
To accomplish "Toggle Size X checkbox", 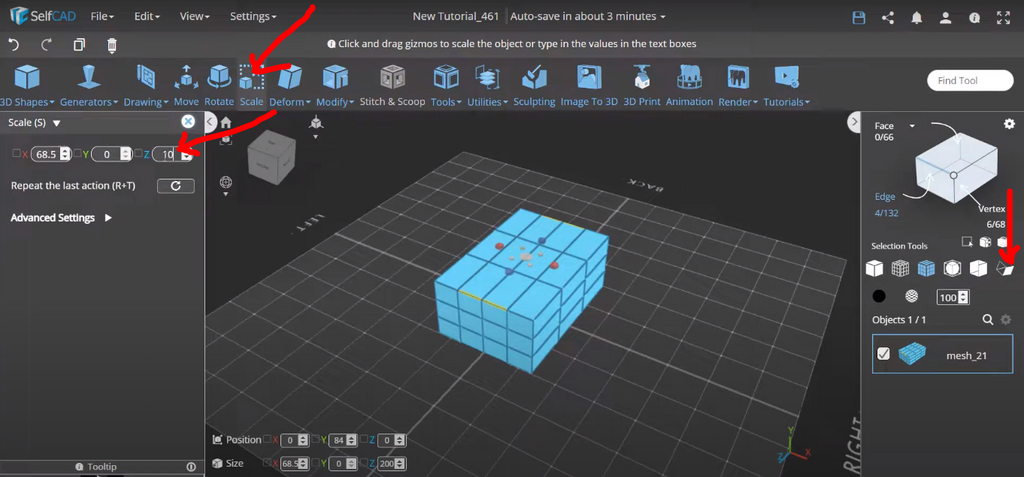I will click(x=266, y=463).
